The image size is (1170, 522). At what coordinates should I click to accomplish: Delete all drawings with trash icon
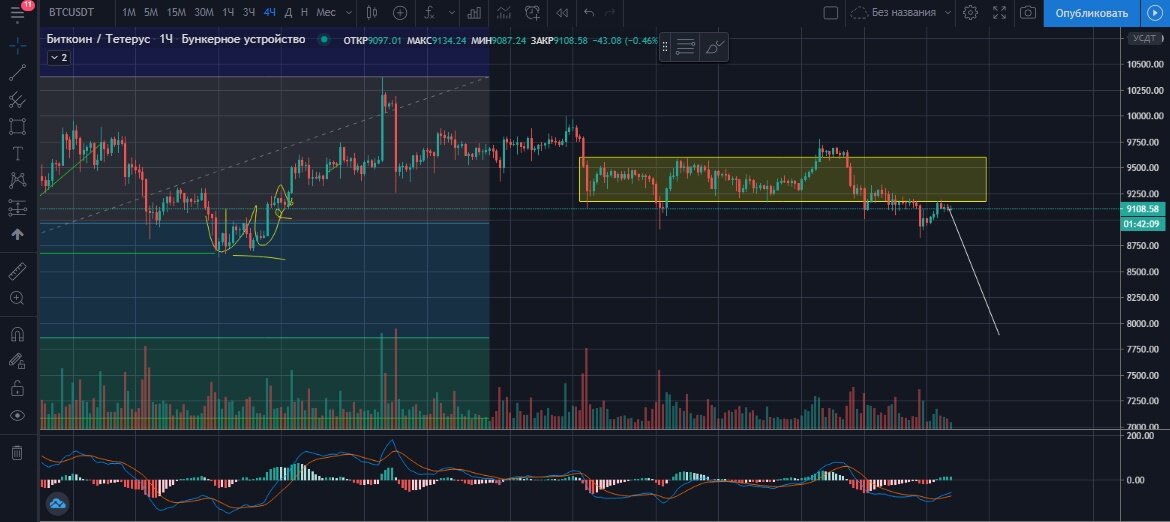(17, 453)
